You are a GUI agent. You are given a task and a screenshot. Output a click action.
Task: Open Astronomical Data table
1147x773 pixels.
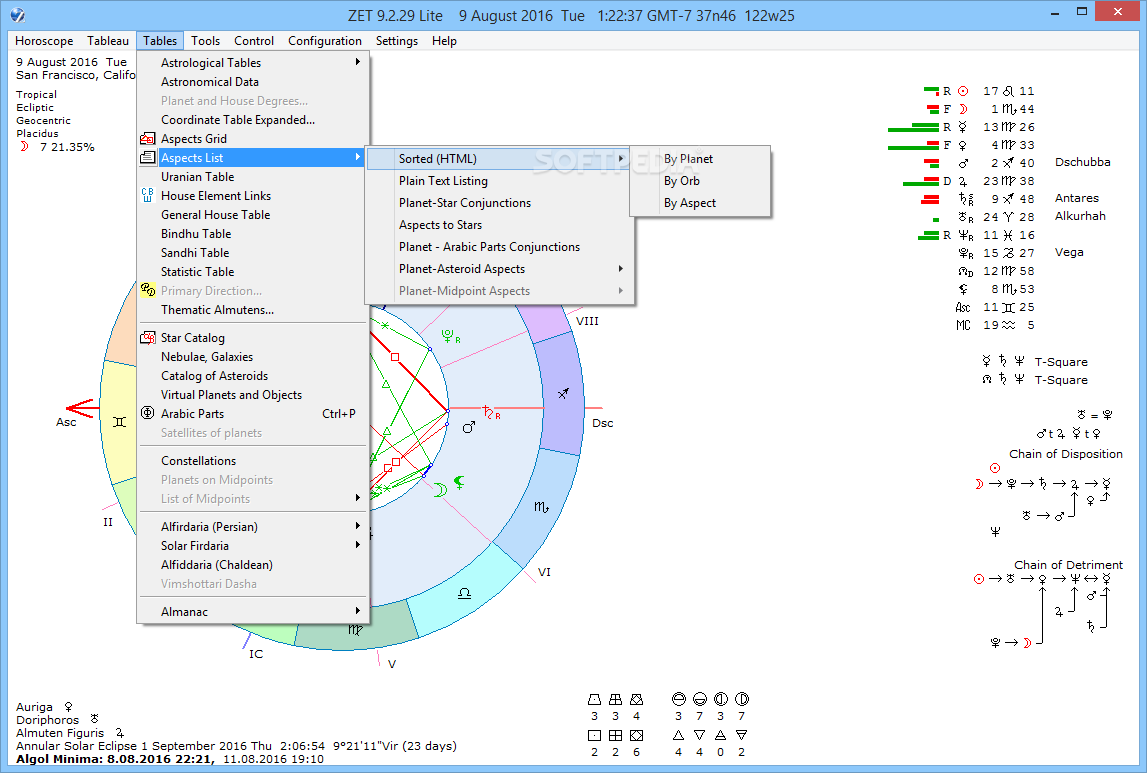(253, 81)
